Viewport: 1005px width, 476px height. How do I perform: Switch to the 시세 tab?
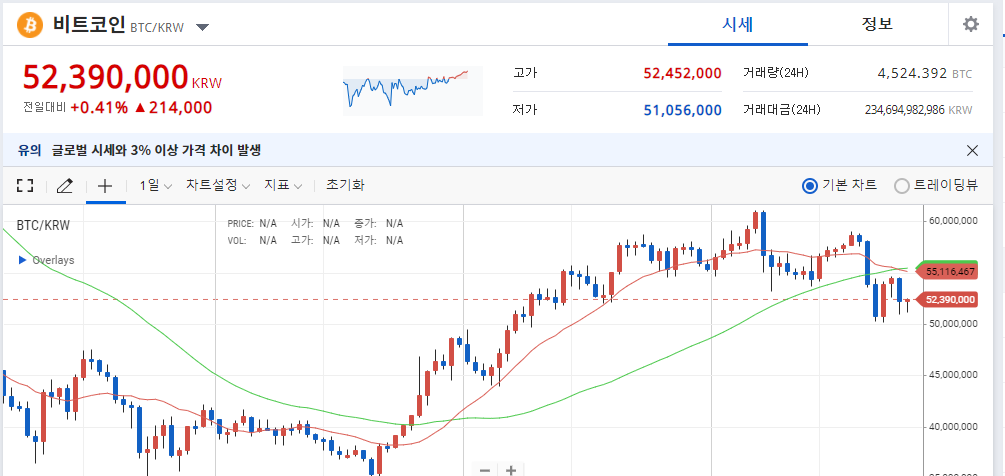pos(737,25)
